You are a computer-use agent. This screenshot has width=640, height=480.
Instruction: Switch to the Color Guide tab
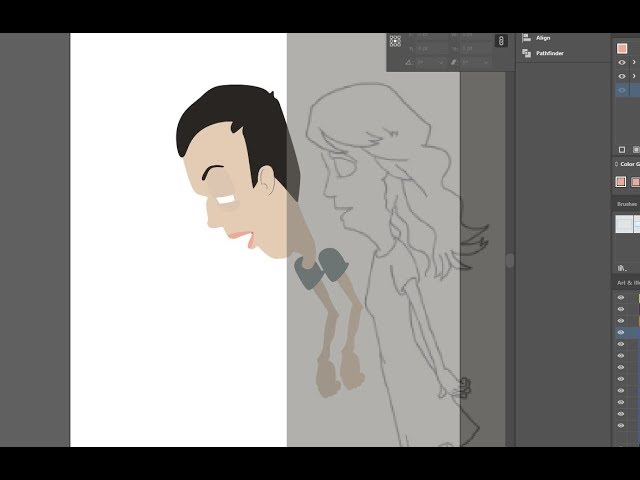(x=630, y=164)
